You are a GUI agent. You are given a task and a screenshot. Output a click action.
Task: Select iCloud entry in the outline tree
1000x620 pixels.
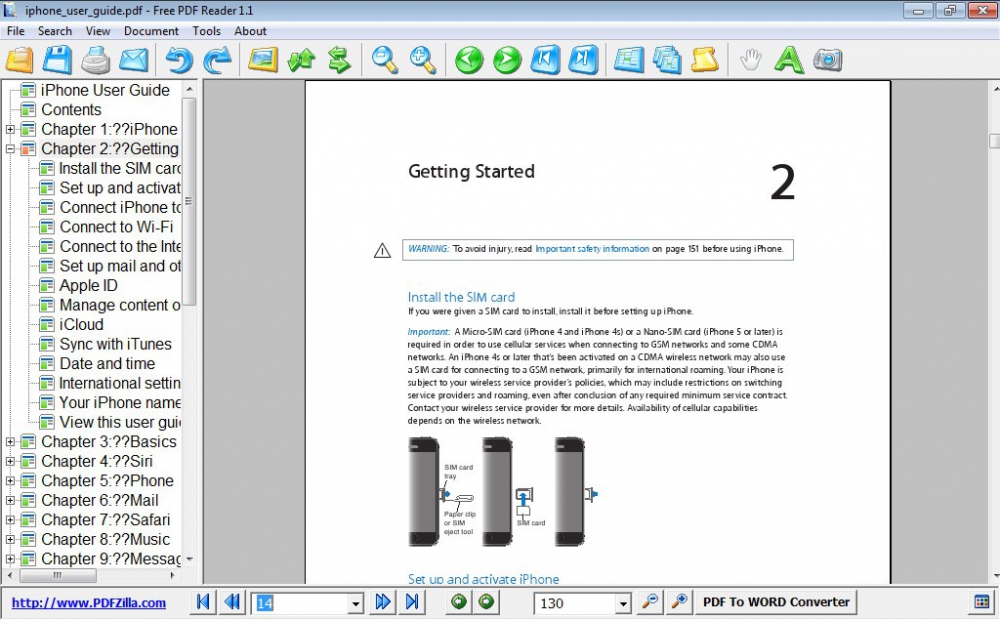[x=81, y=325]
